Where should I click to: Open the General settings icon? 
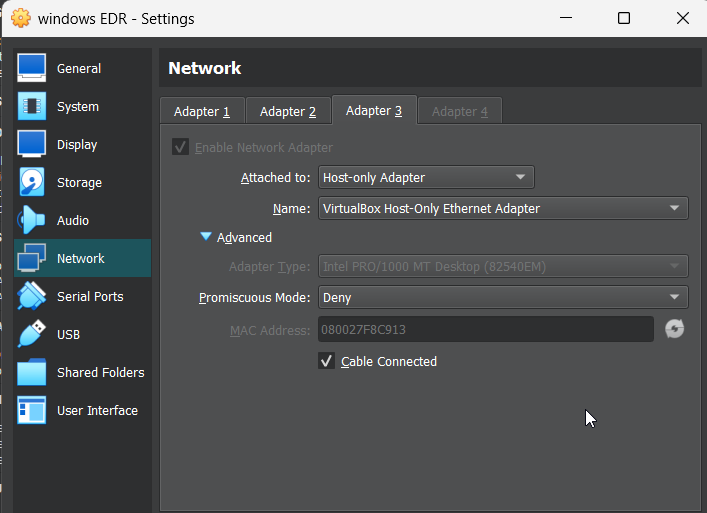coord(32,68)
